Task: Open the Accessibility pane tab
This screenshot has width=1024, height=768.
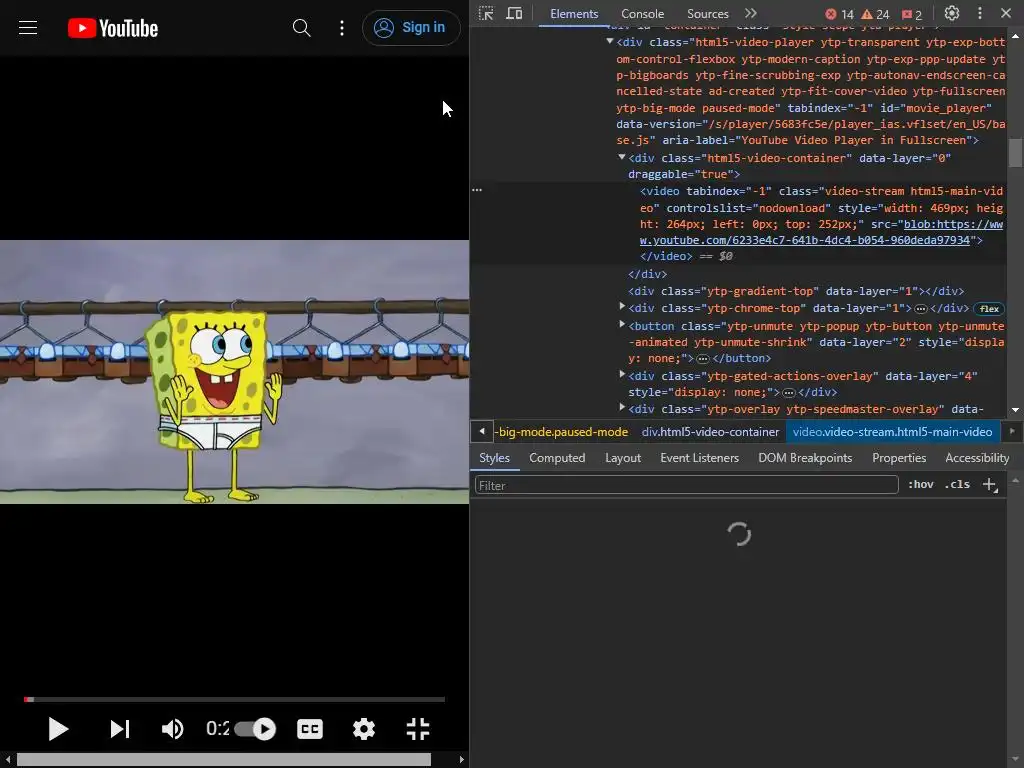Action: (977, 458)
